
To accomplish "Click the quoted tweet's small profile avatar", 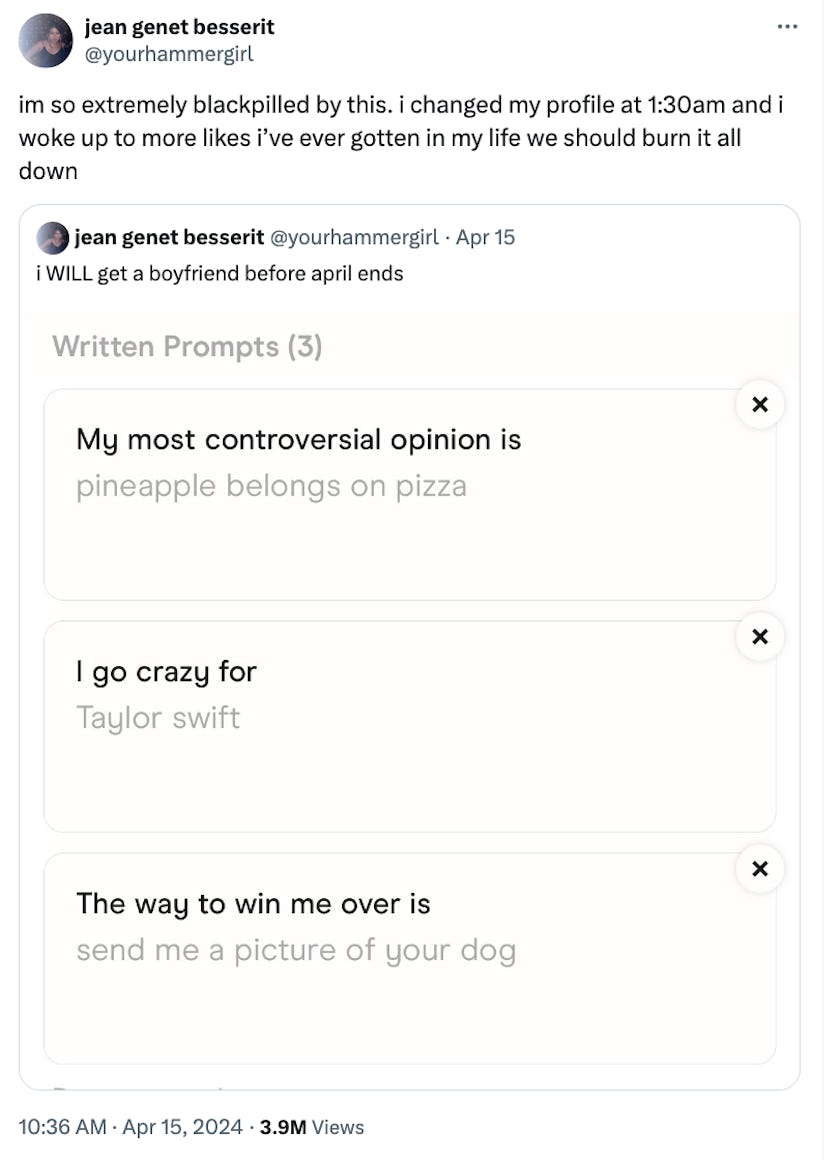I will 52,238.
